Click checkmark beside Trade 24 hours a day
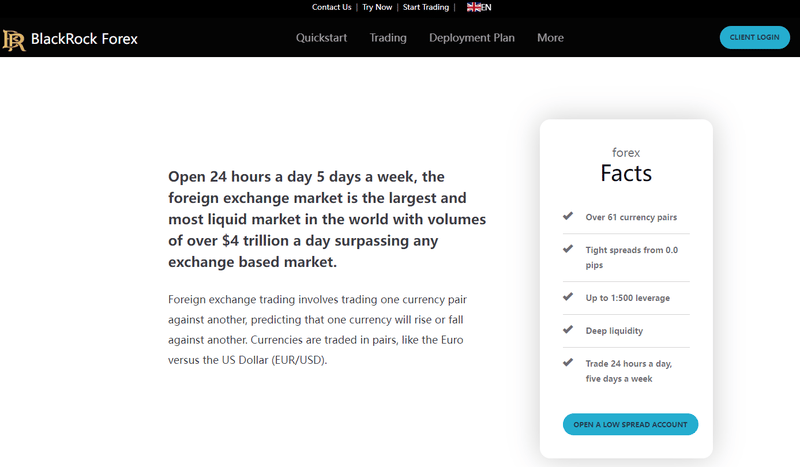The height and width of the screenshot is (467, 800). coord(568,362)
